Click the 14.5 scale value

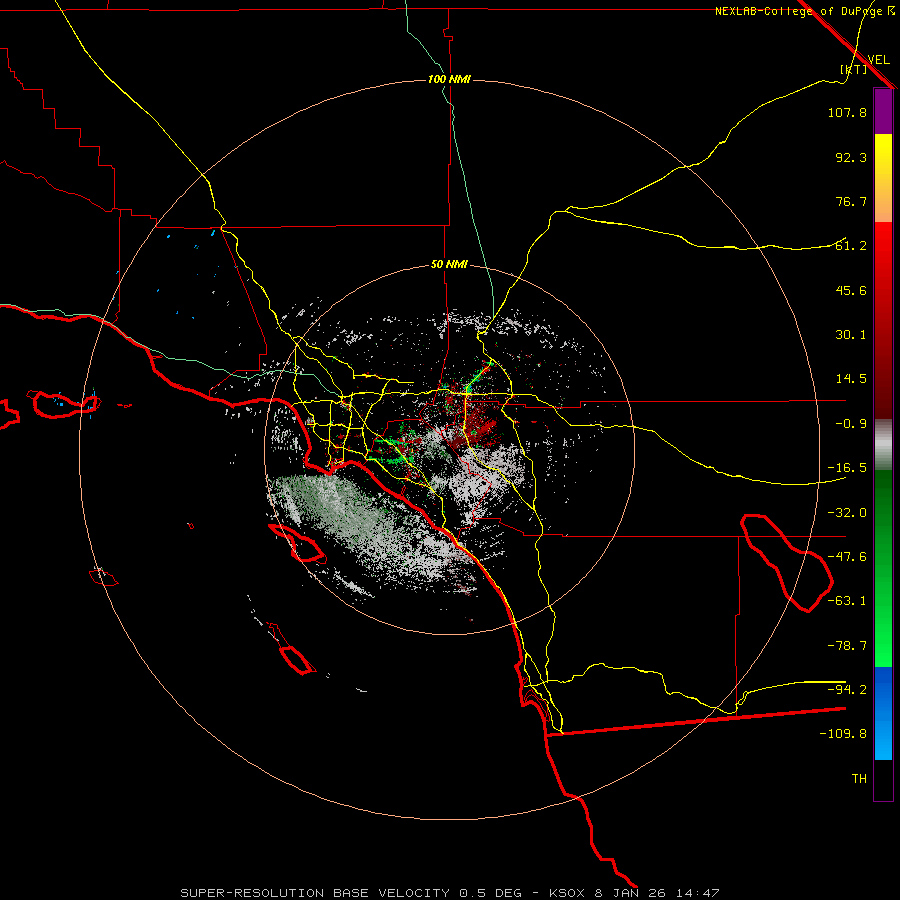[x=851, y=379]
